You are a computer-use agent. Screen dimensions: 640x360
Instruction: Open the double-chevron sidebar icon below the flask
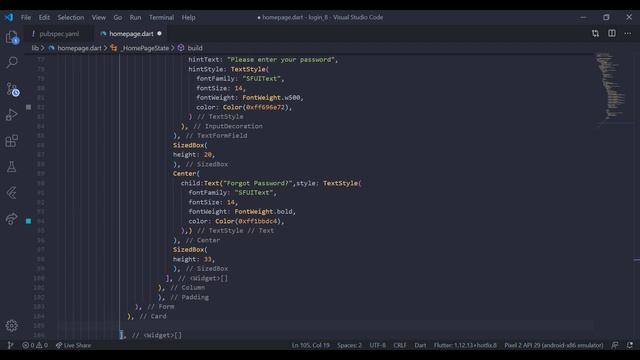pyautogui.click(x=11, y=193)
